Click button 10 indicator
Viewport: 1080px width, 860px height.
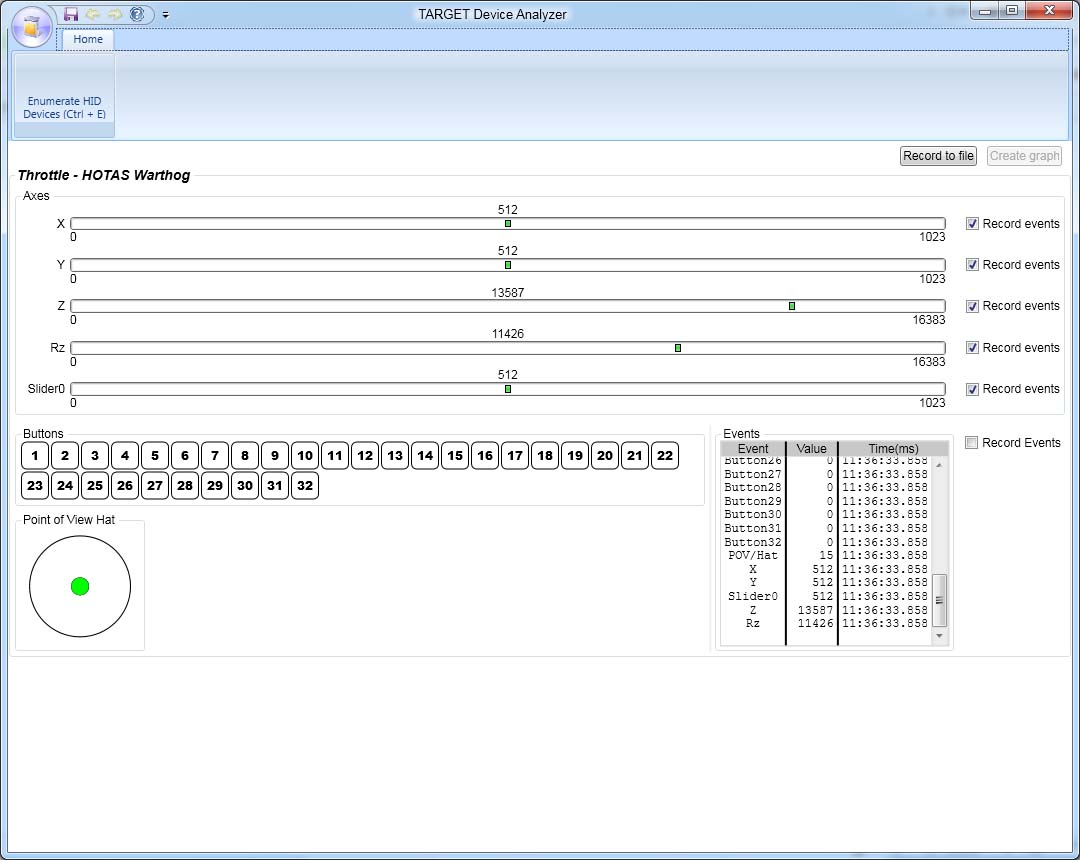coord(305,455)
